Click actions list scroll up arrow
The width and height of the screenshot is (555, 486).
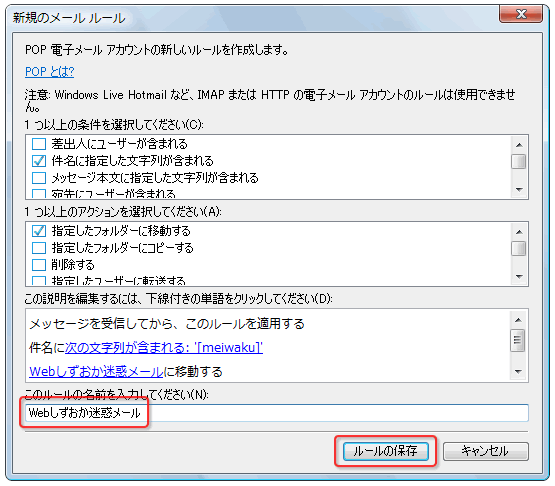[x=519, y=232]
